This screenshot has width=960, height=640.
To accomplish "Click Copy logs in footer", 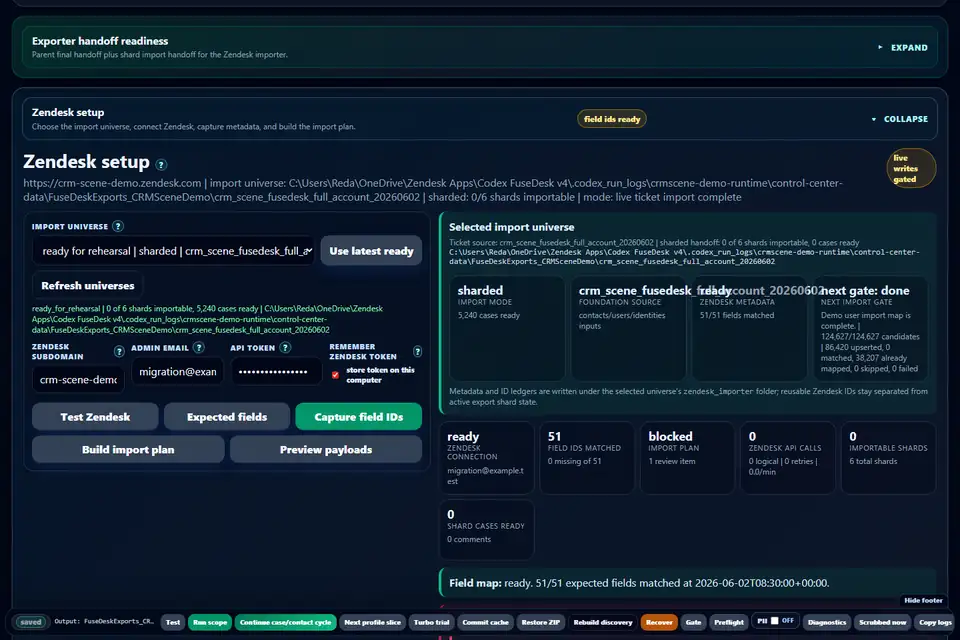I will tap(935, 622).
